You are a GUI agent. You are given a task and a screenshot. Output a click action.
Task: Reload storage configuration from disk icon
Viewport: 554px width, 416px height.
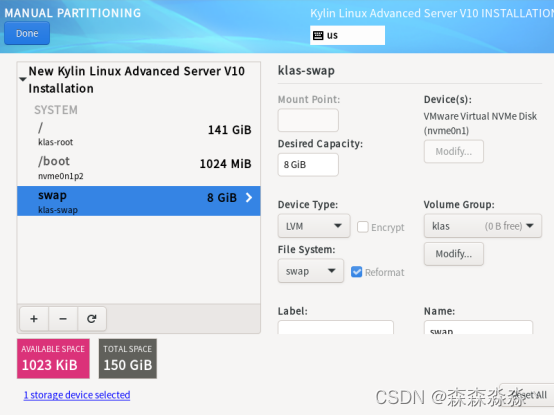tap(92, 319)
